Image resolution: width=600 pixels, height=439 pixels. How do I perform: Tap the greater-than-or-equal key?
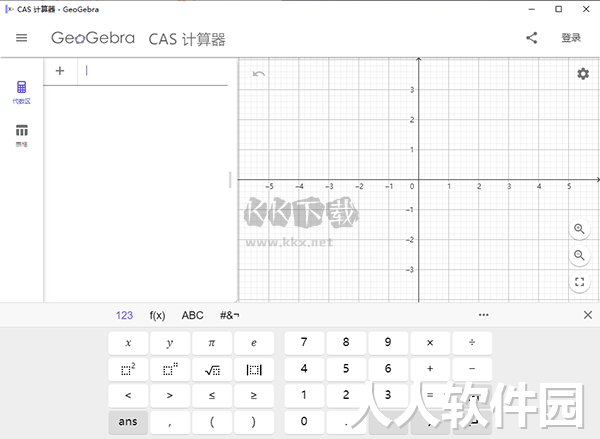(254, 395)
